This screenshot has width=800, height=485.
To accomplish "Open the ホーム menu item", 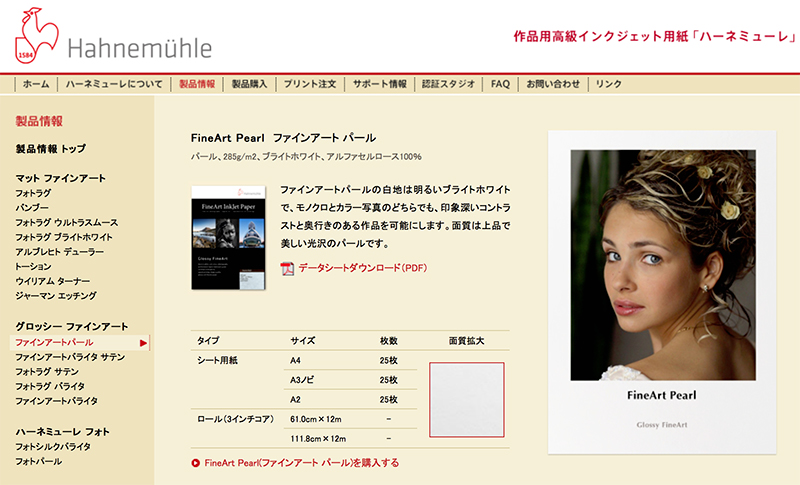I will click(x=36, y=84).
